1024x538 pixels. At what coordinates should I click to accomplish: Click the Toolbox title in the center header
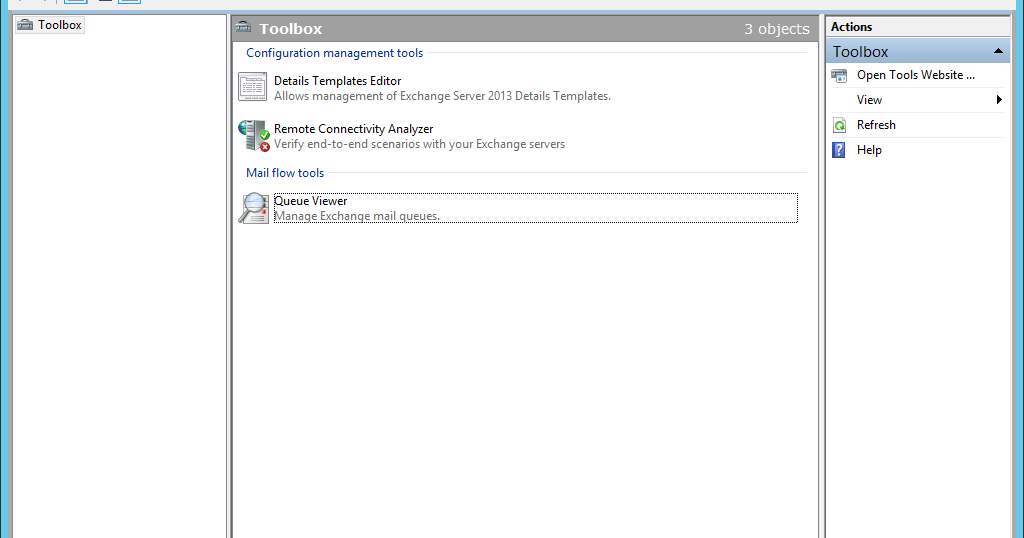pos(291,29)
